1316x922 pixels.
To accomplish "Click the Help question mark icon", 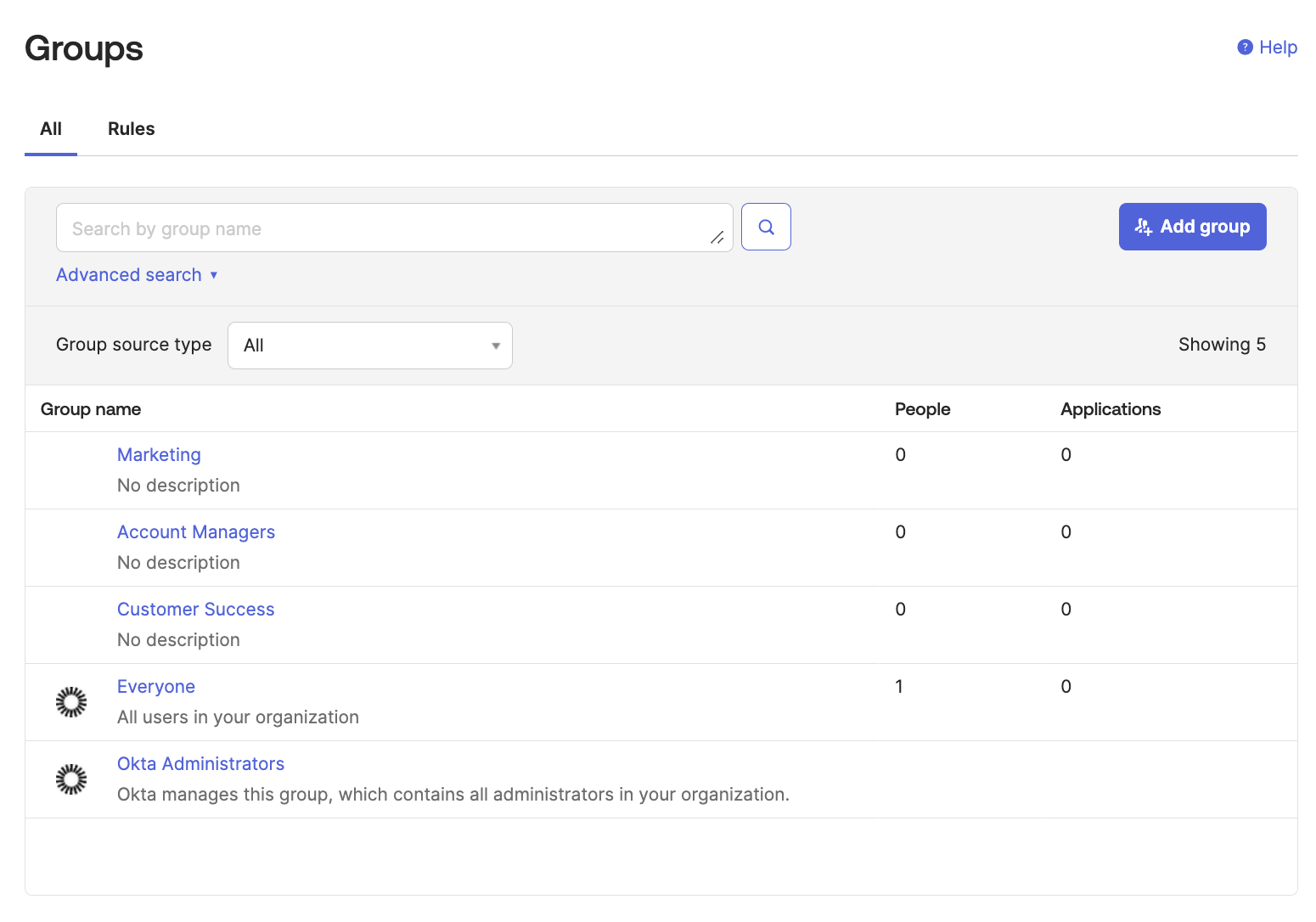I will (x=1245, y=48).
